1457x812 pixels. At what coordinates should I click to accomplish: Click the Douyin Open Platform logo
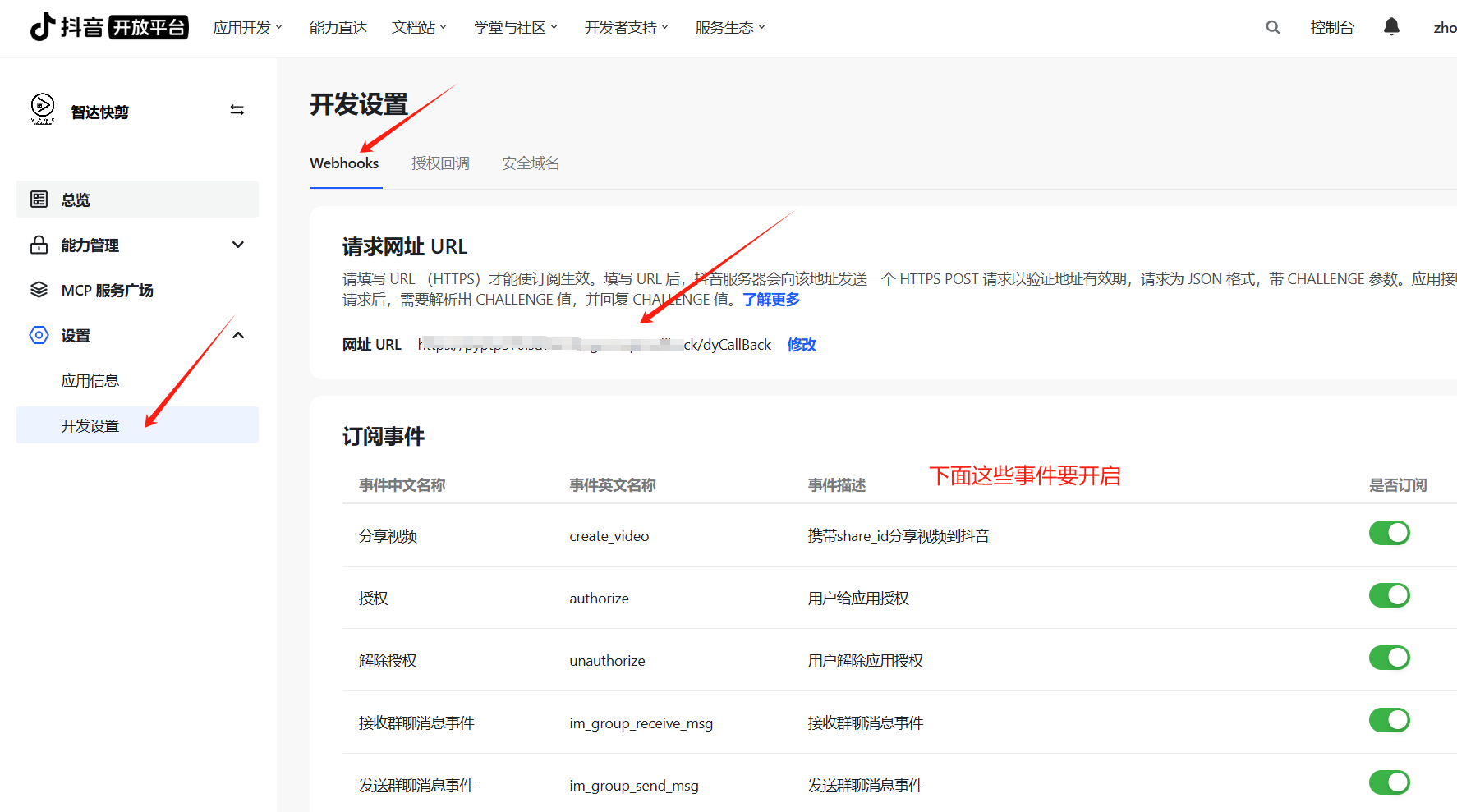pyautogui.click(x=108, y=27)
